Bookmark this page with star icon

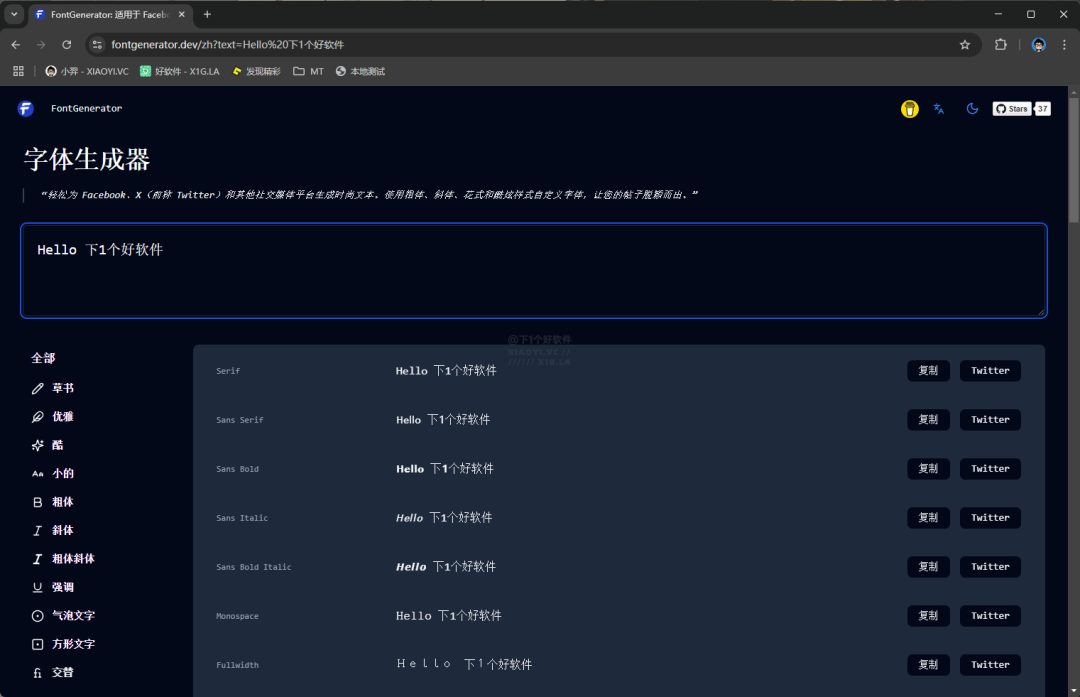tap(964, 45)
